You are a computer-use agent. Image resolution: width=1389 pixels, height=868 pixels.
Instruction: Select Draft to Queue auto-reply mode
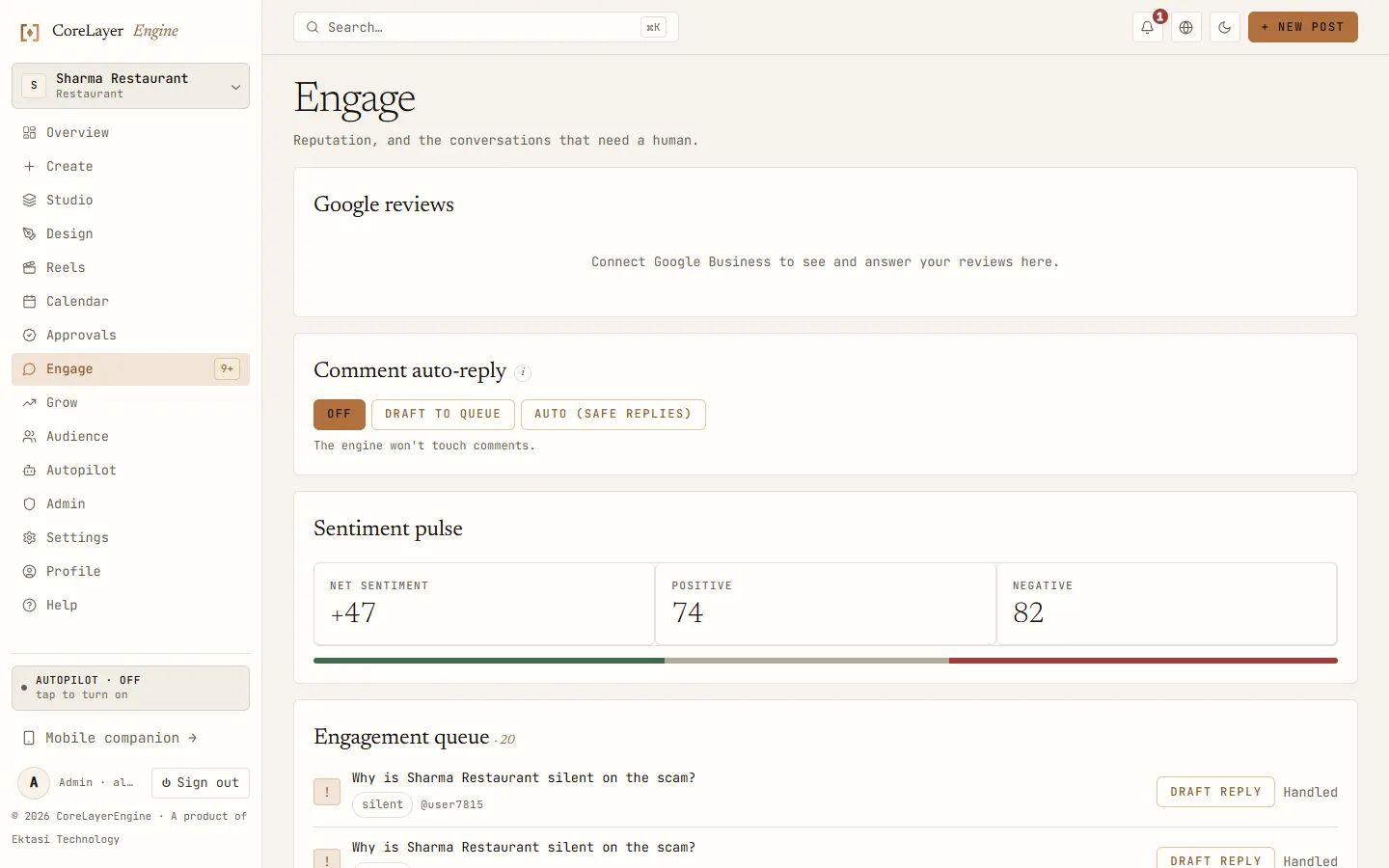pyautogui.click(x=443, y=414)
